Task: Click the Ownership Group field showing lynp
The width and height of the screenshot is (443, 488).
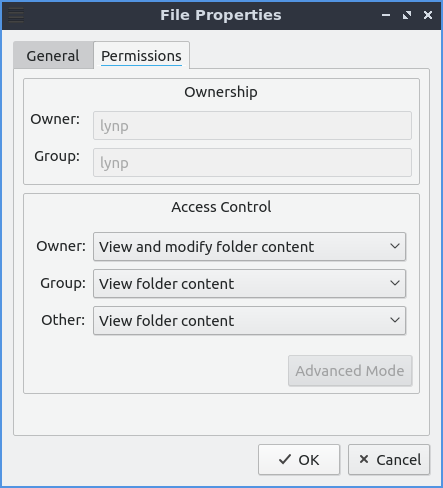Action: [252, 163]
